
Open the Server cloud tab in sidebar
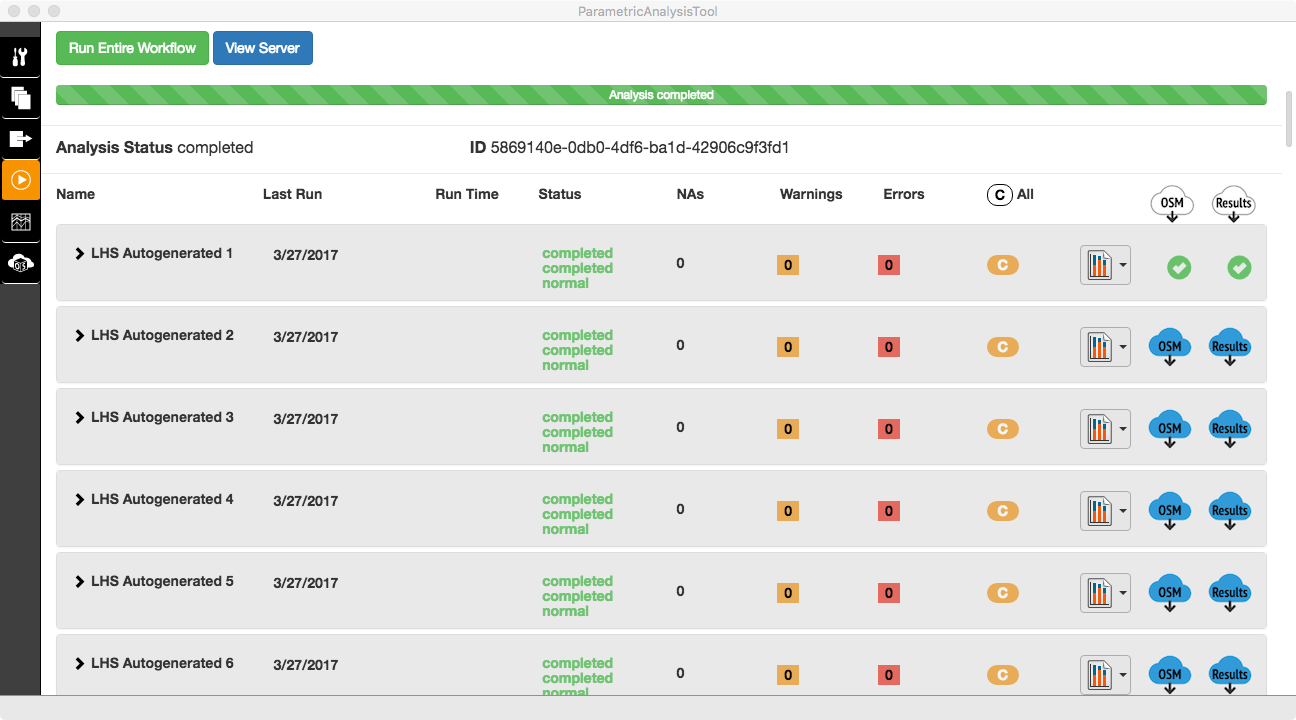(20, 263)
